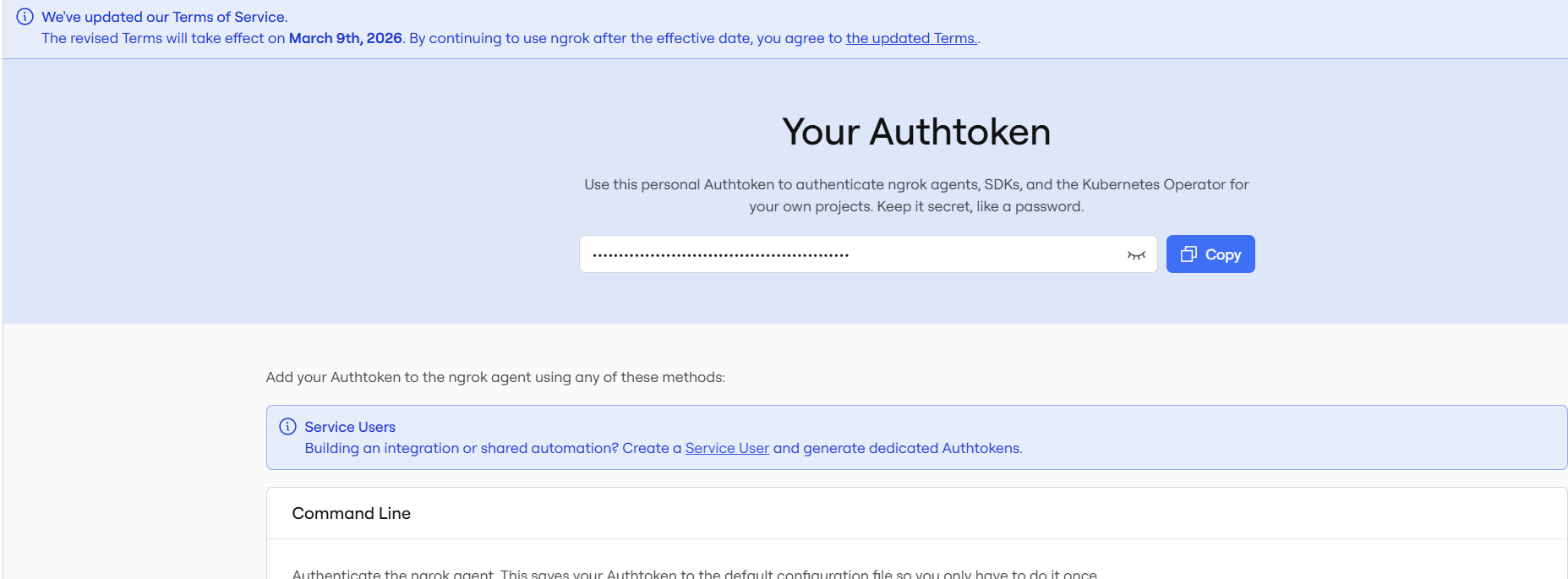The height and width of the screenshot is (579, 1568).
Task: Click the info icon beside Service Users
Action: (288, 427)
